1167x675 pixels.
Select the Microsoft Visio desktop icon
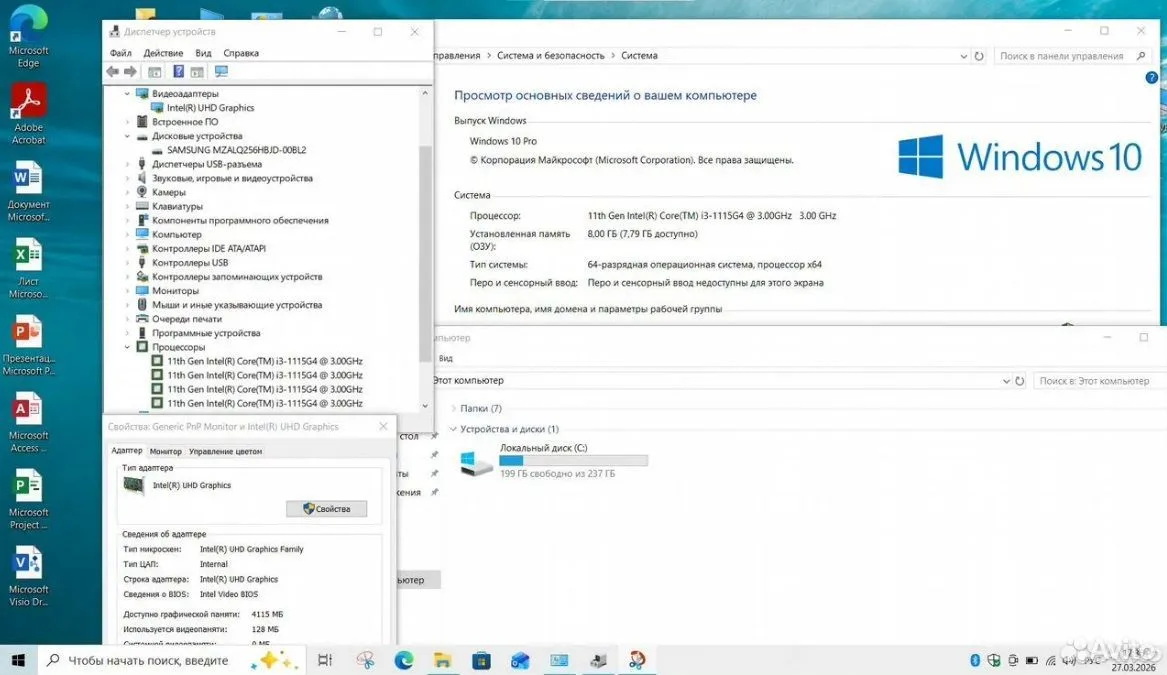28,576
